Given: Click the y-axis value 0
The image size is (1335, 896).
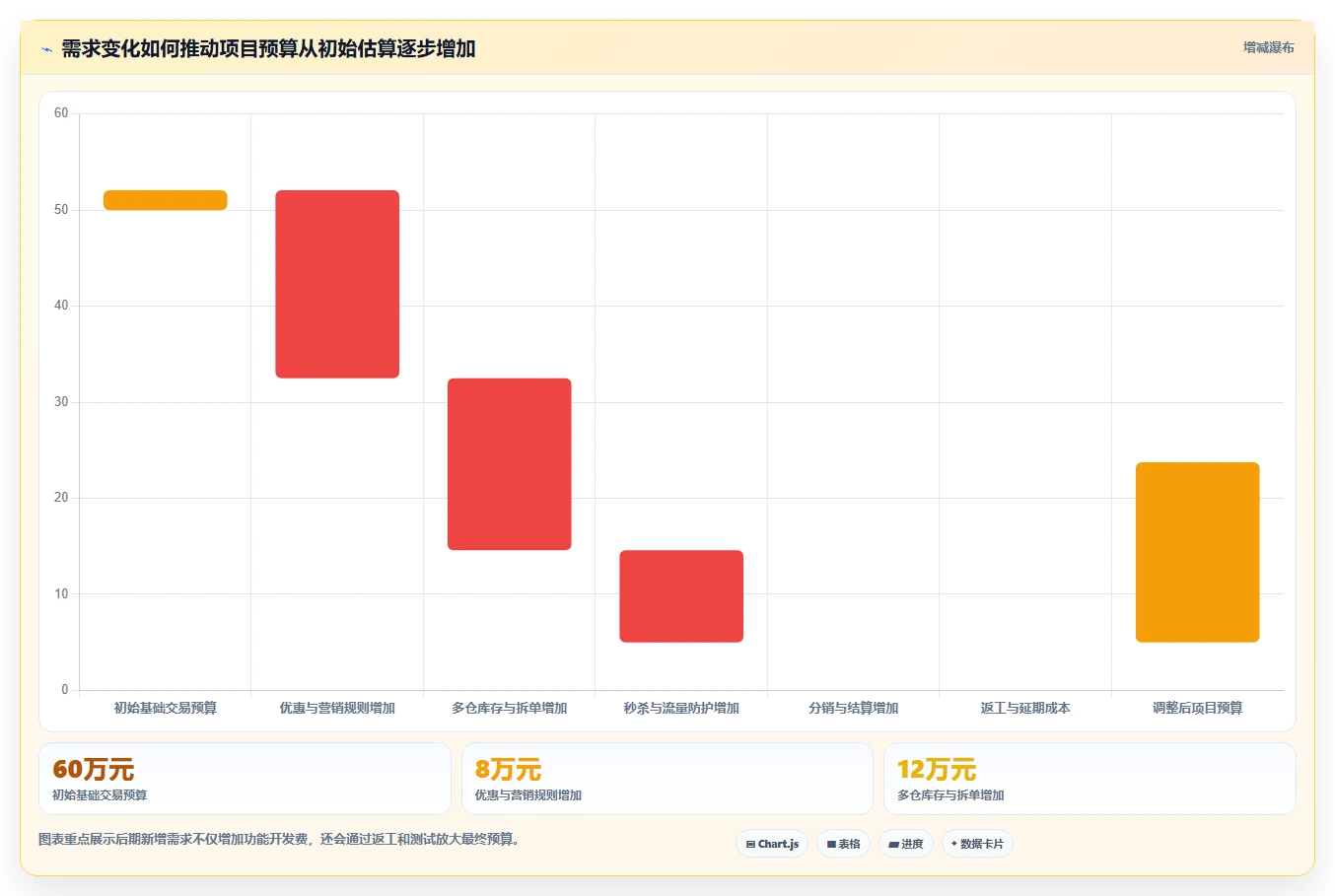Looking at the screenshot, I should [65, 690].
